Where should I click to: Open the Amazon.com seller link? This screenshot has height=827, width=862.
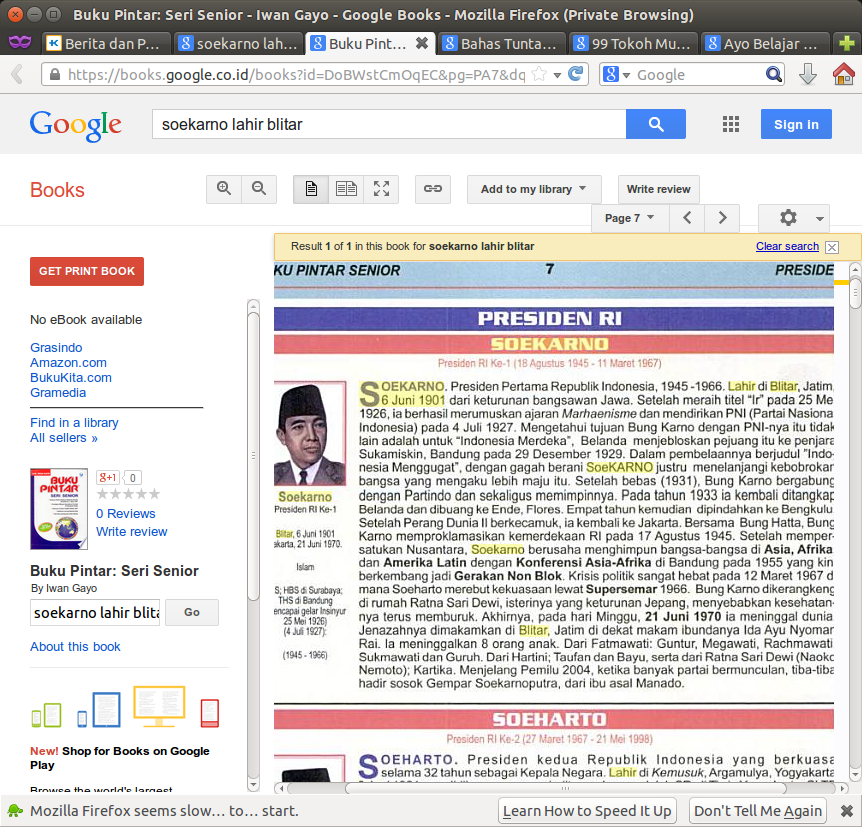(68, 362)
